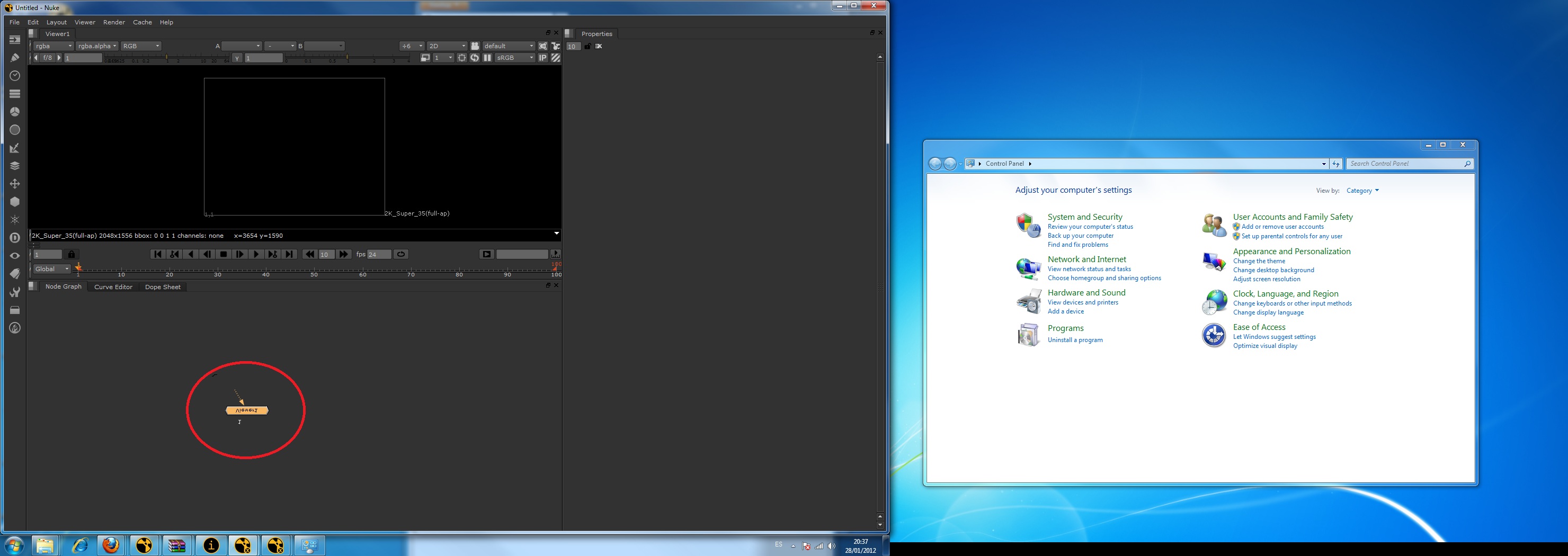Viewport: 1568px width, 556px height.
Task: Open Internet Explorer from the taskbar
Action: pyautogui.click(x=80, y=545)
